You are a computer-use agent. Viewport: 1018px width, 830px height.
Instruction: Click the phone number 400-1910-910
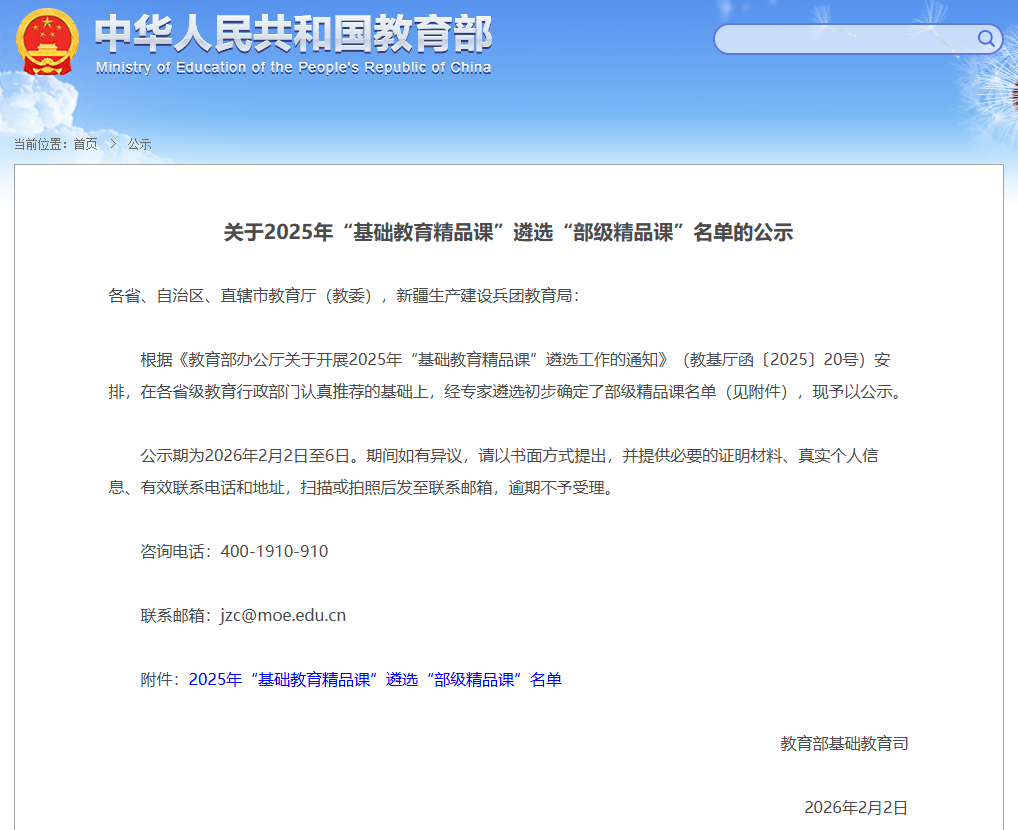[x=274, y=552]
